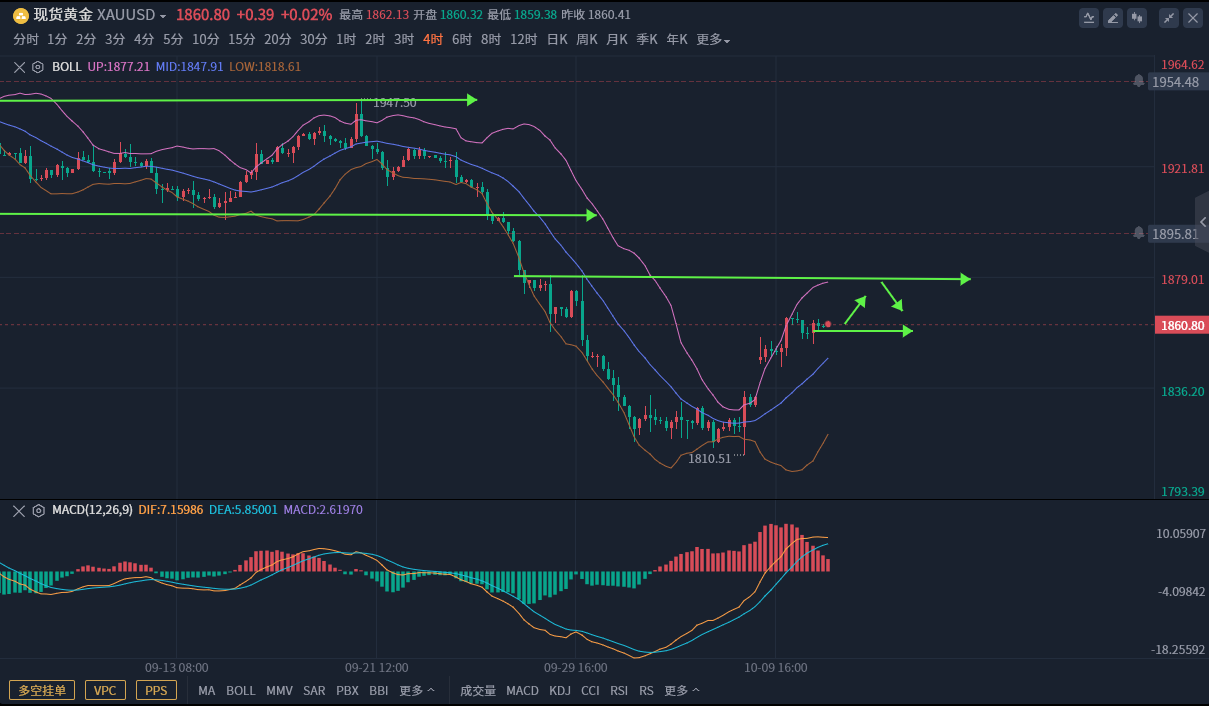This screenshot has height=706, width=1209.
Task: Expand 更多 next to BBI indicator
Action: [417, 690]
